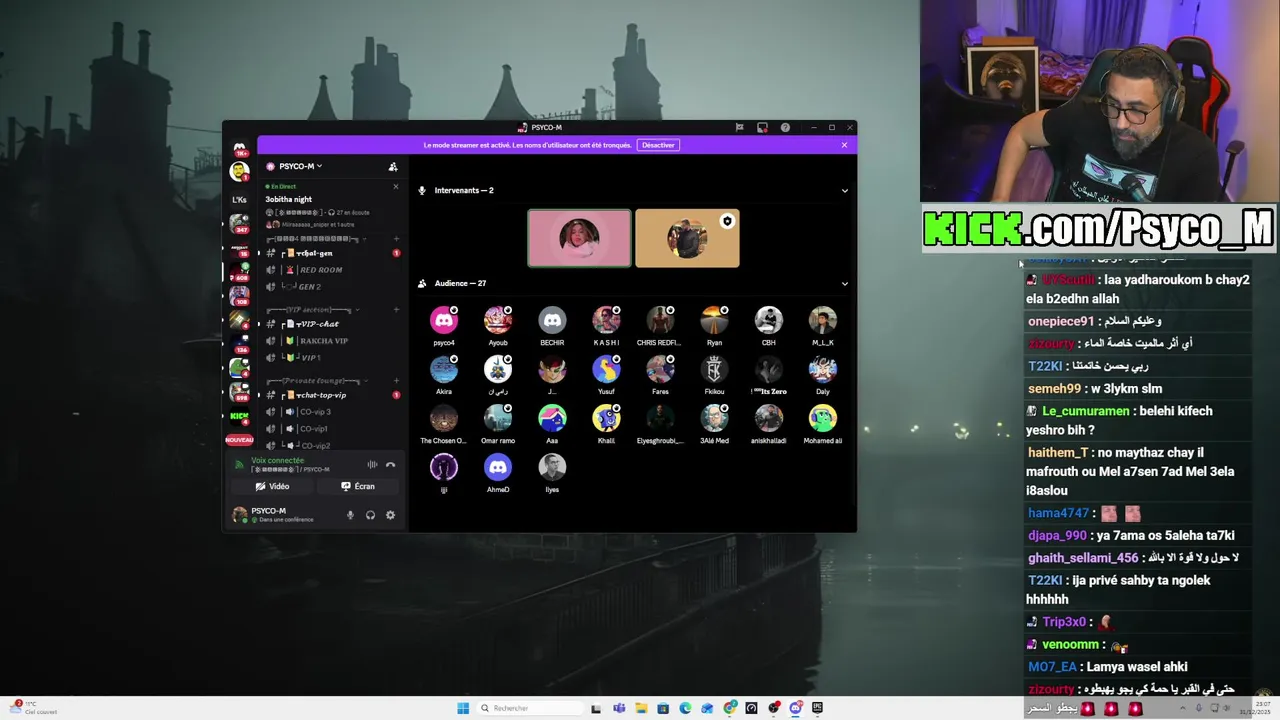1280x720 pixels.
Task: Open AhmeD audience member avatar
Action: 498,467
